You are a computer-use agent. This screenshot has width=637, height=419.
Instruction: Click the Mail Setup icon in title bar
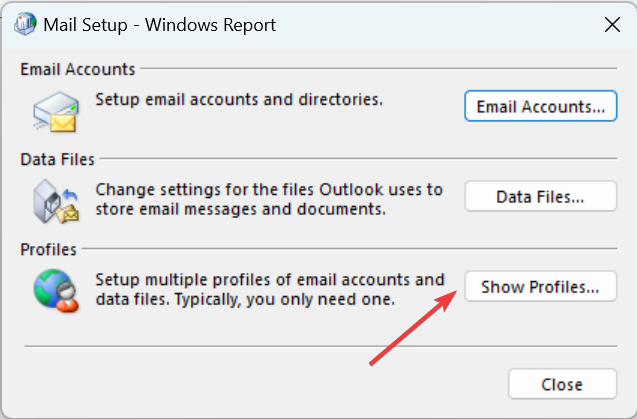[x=25, y=24]
